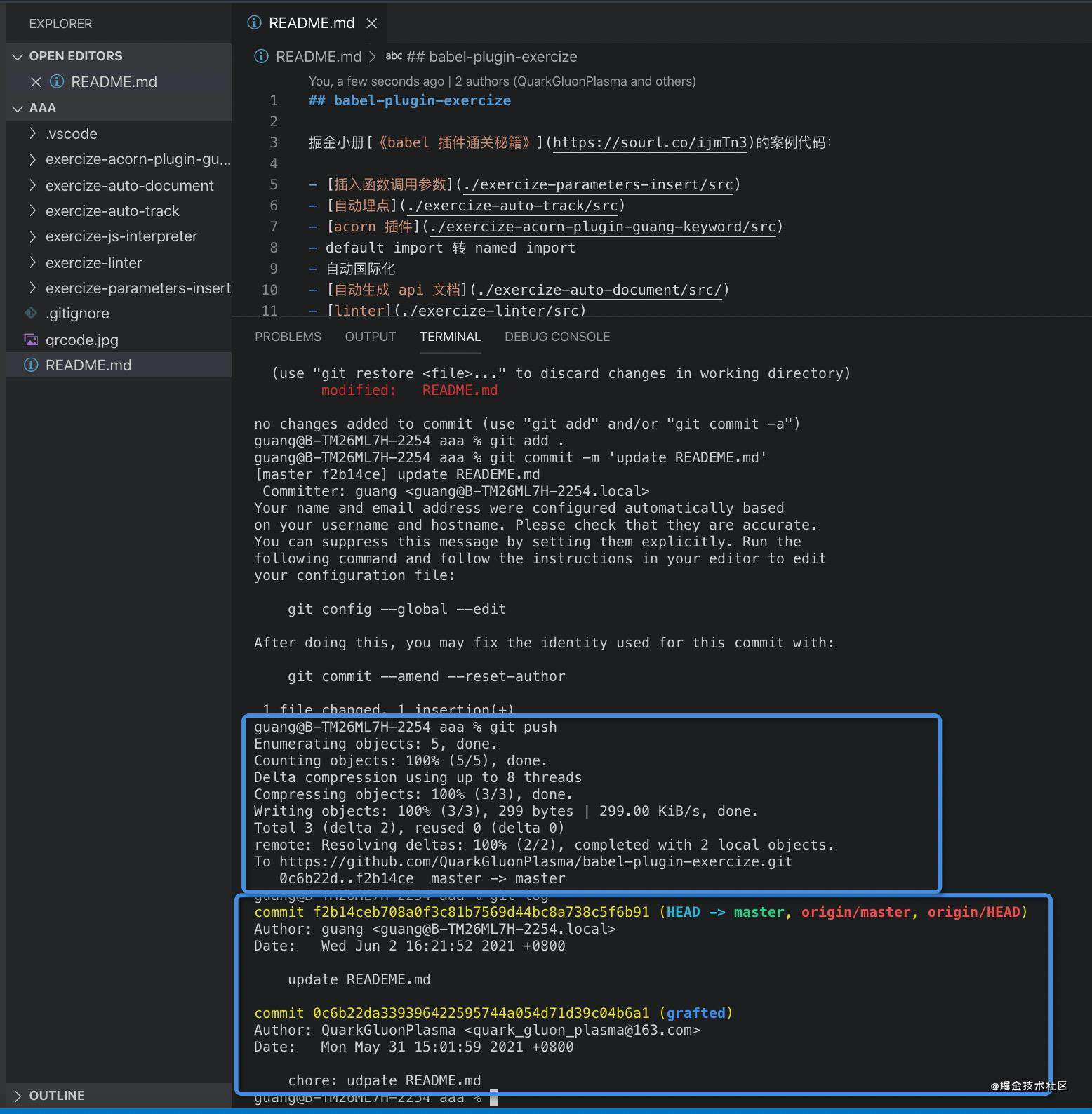Image resolution: width=1092 pixels, height=1114 pixels.
Task: Open ./exercize-auto-document/src/ link
Action: coord(599,290)
